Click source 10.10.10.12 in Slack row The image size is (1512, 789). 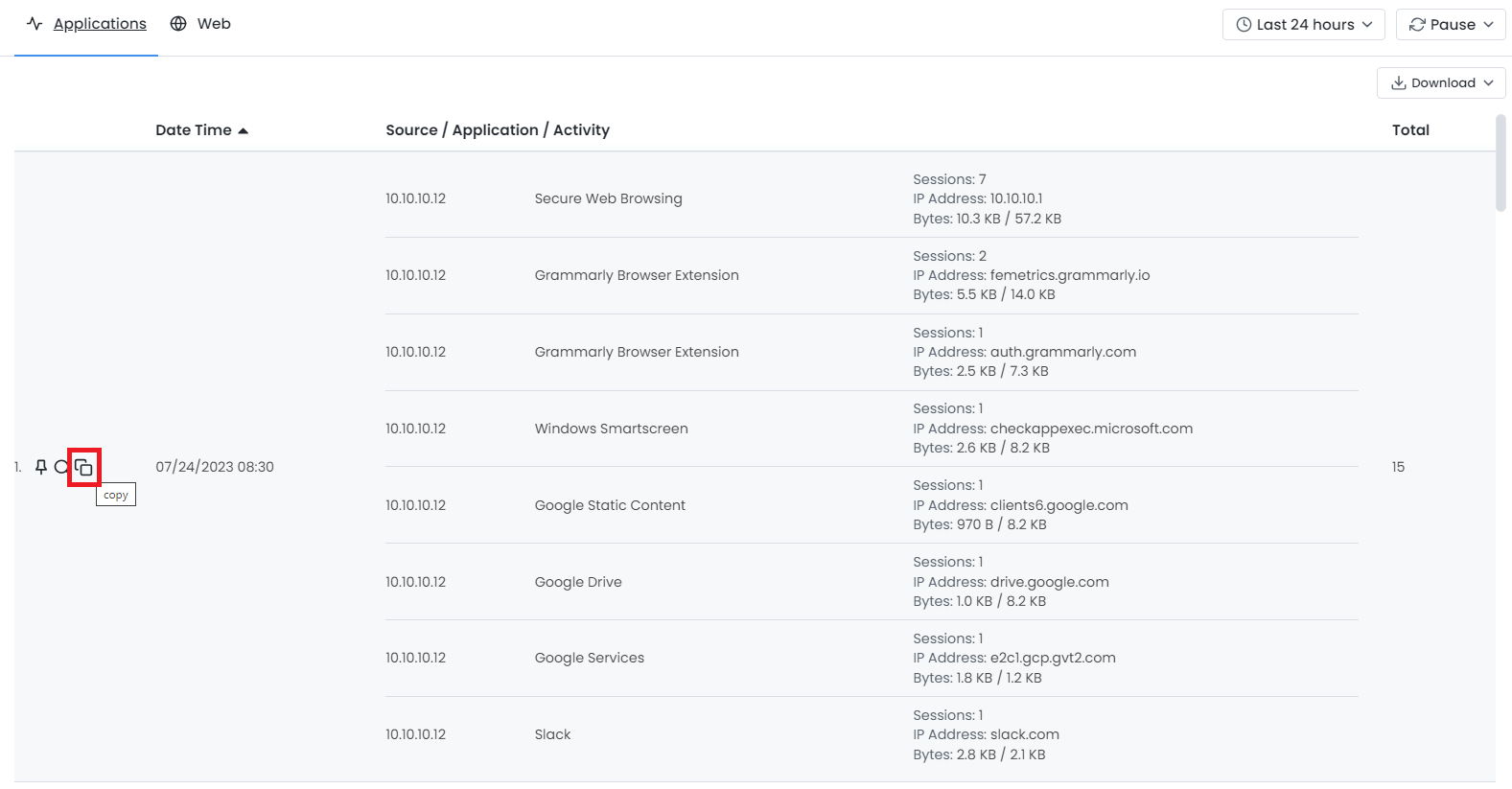(x=416, y=734)
